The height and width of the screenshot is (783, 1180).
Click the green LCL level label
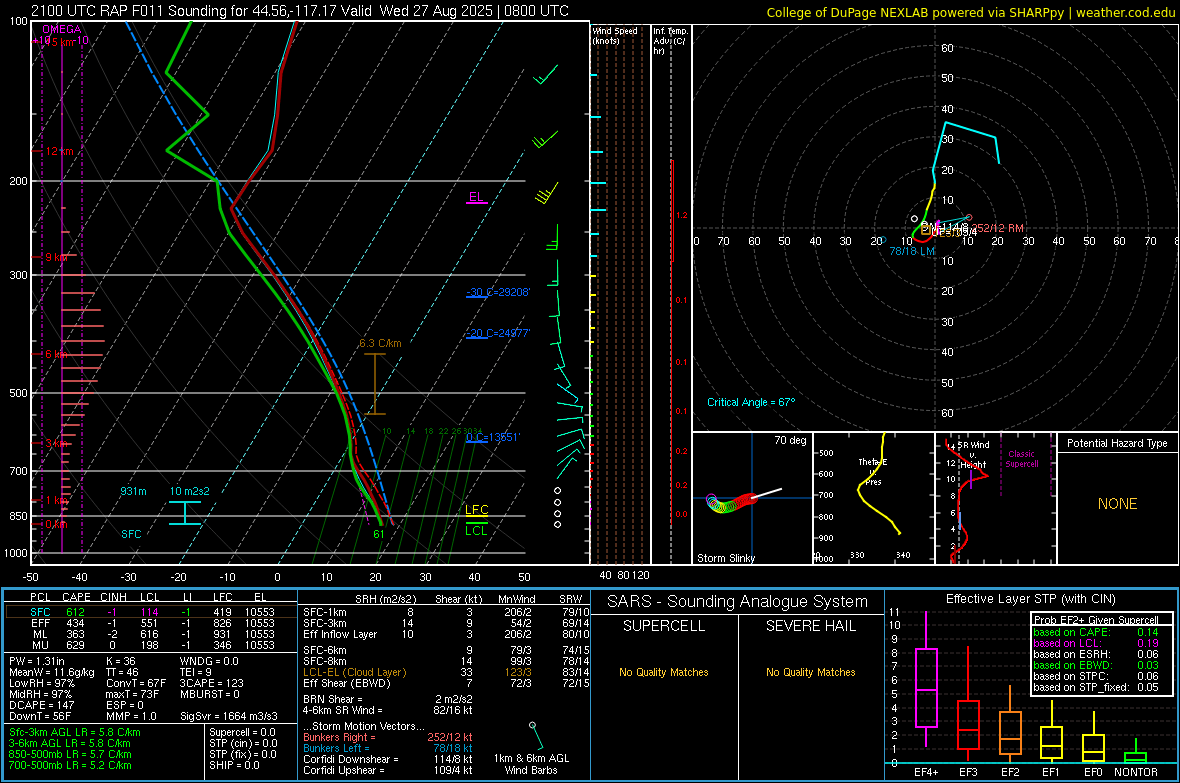pos(476,530)
